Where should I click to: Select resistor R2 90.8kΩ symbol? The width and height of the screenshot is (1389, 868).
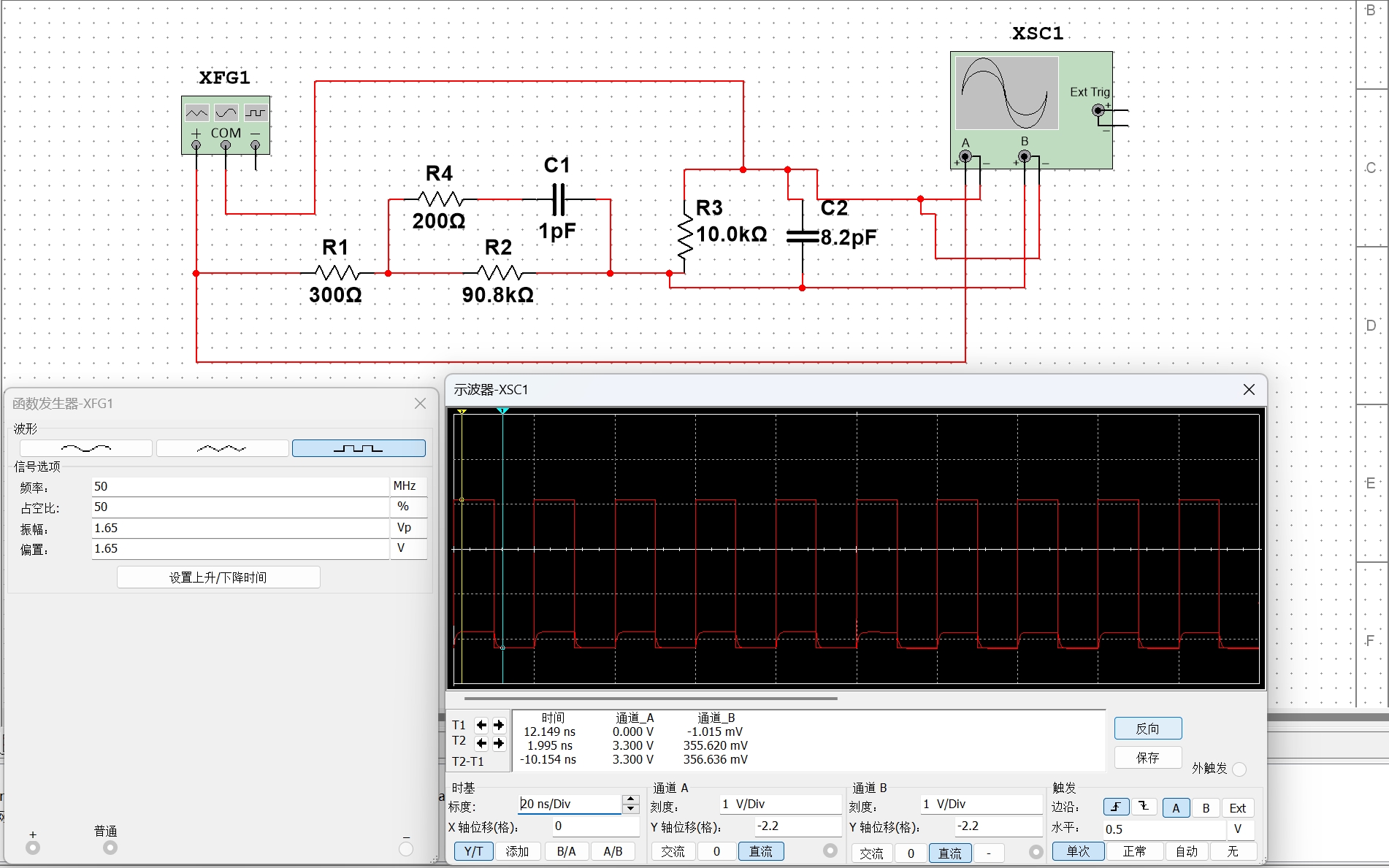(x=500, y=273)
